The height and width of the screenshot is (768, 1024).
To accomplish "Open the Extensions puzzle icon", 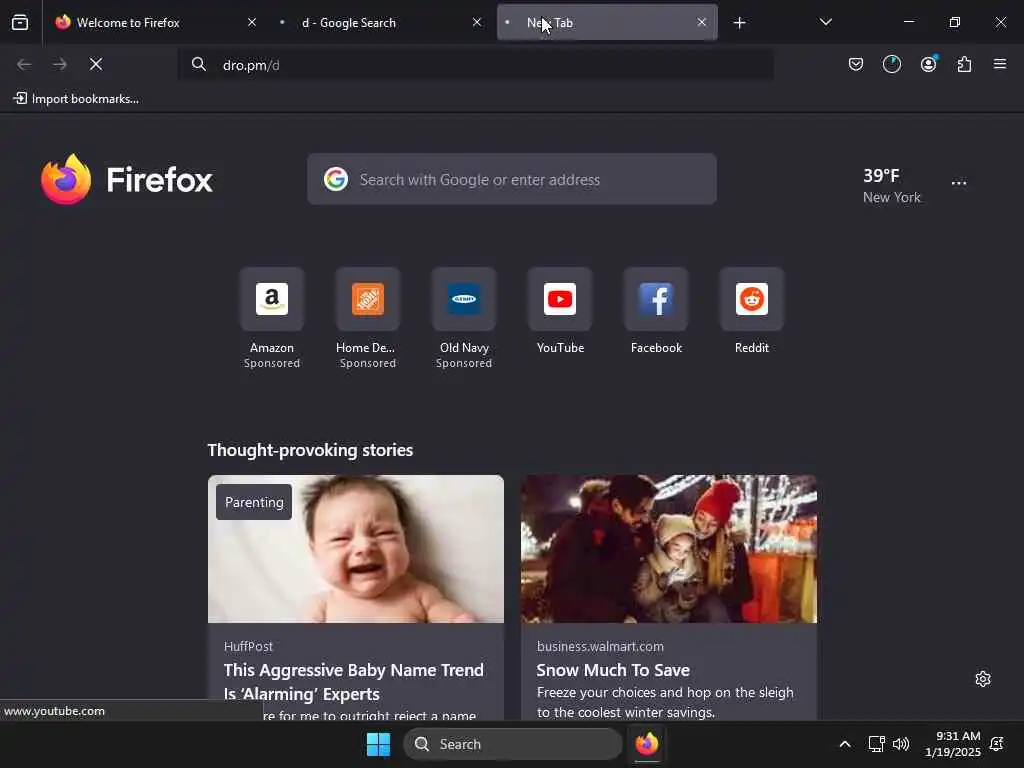I will click(964, 64).
